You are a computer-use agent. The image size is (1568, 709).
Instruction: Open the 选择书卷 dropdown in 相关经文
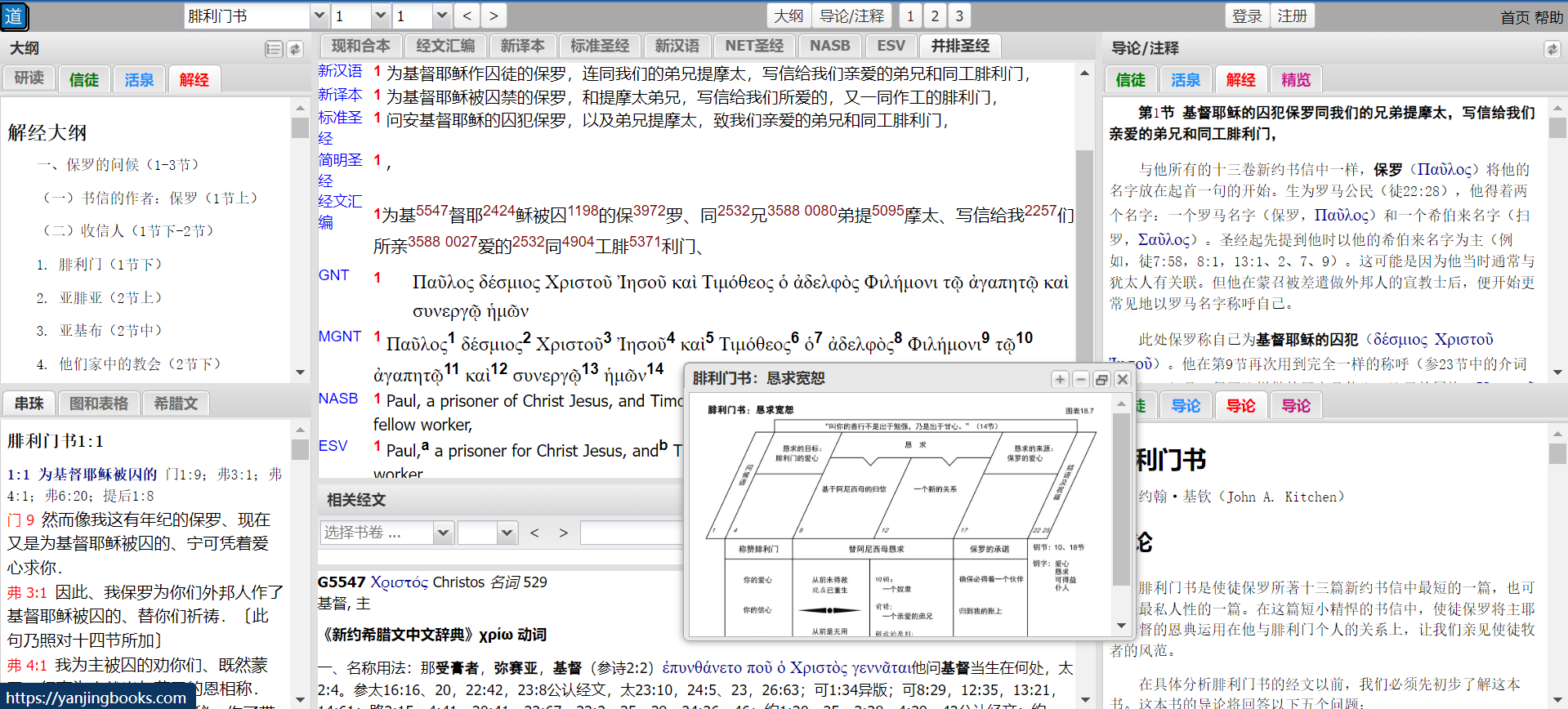[x=443, y=533]
